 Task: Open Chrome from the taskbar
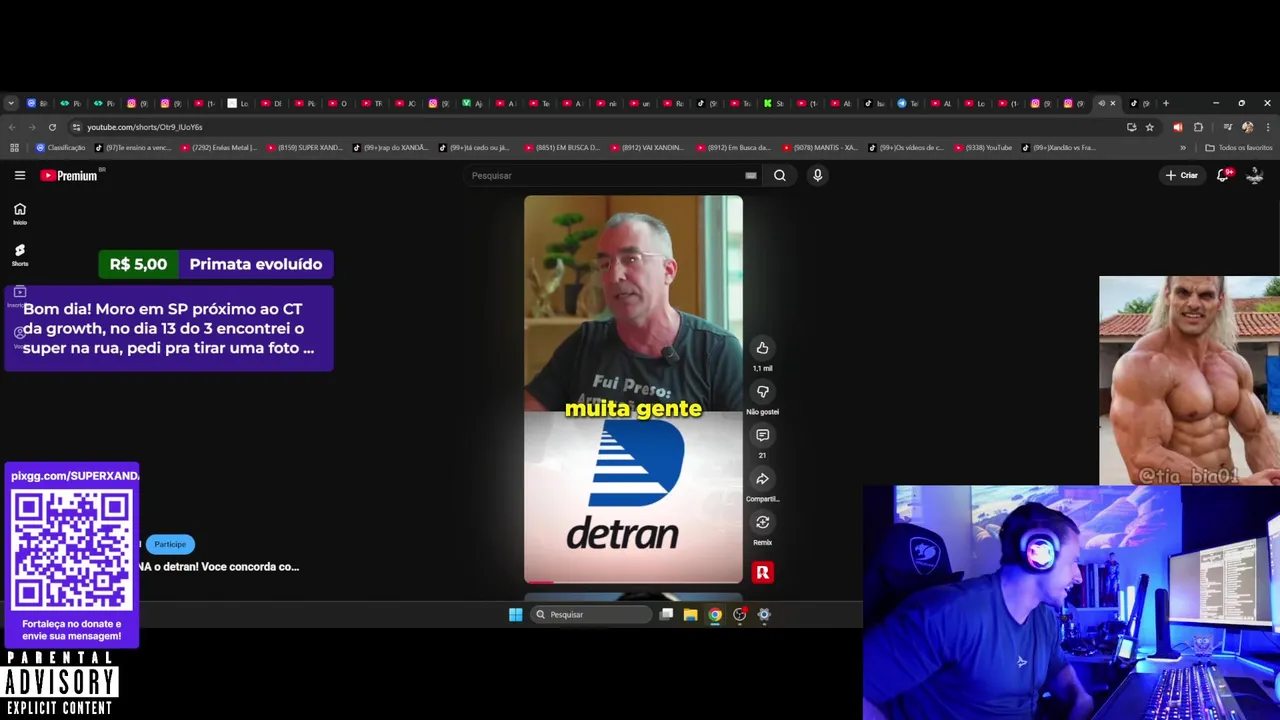(x=715, y=614)
